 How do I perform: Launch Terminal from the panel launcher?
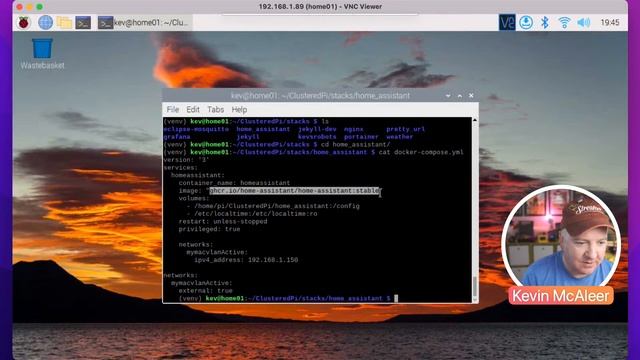83,22
